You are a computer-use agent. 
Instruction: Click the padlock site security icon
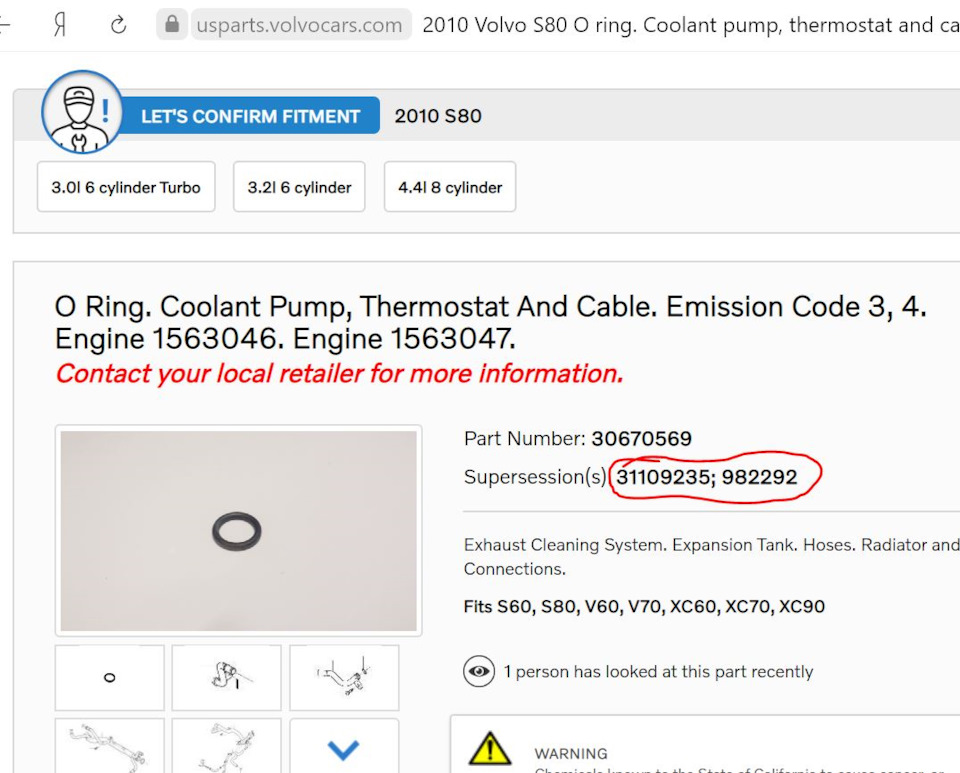pyautogui.click(x=173, y=25)
